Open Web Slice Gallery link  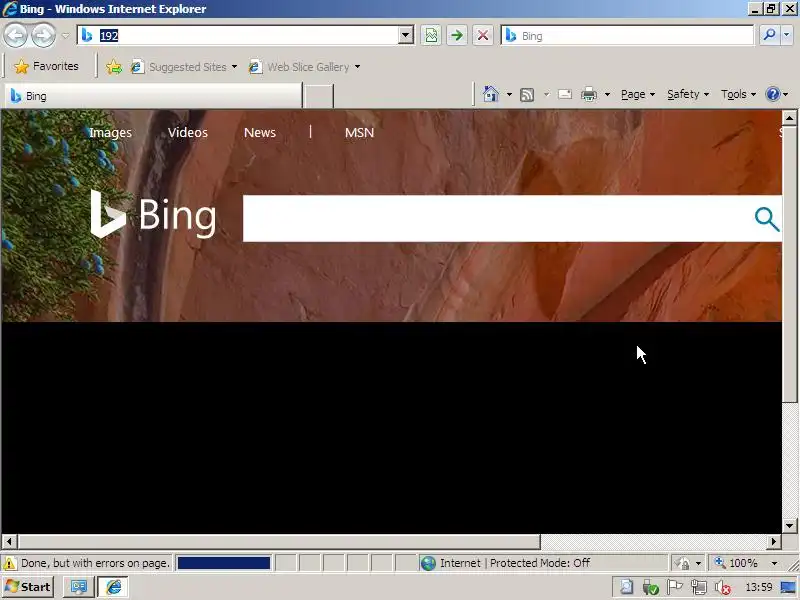pos(299,67)
